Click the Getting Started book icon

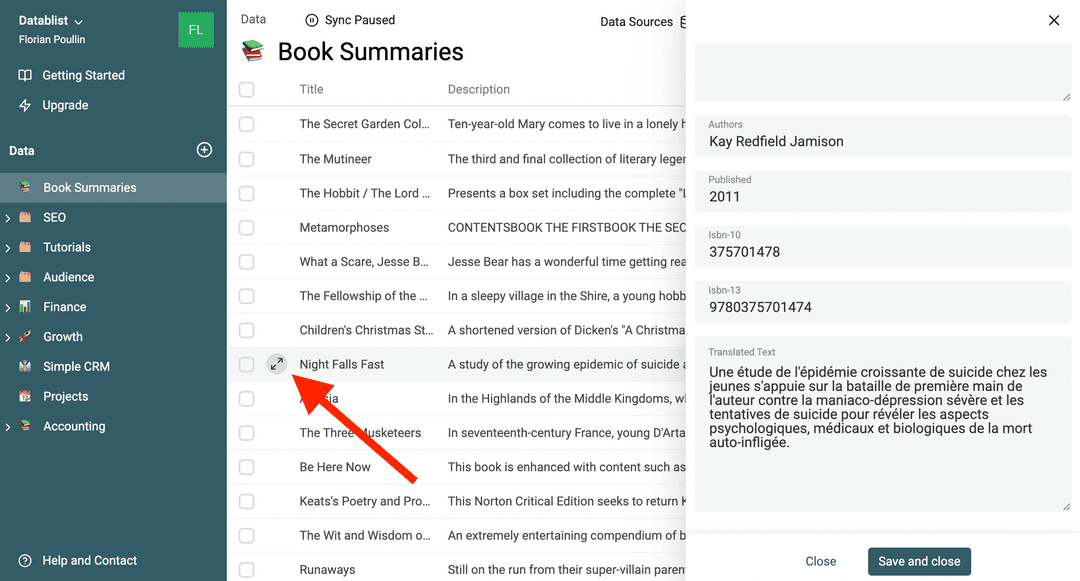pyautogui.click(x=25, y=75)
